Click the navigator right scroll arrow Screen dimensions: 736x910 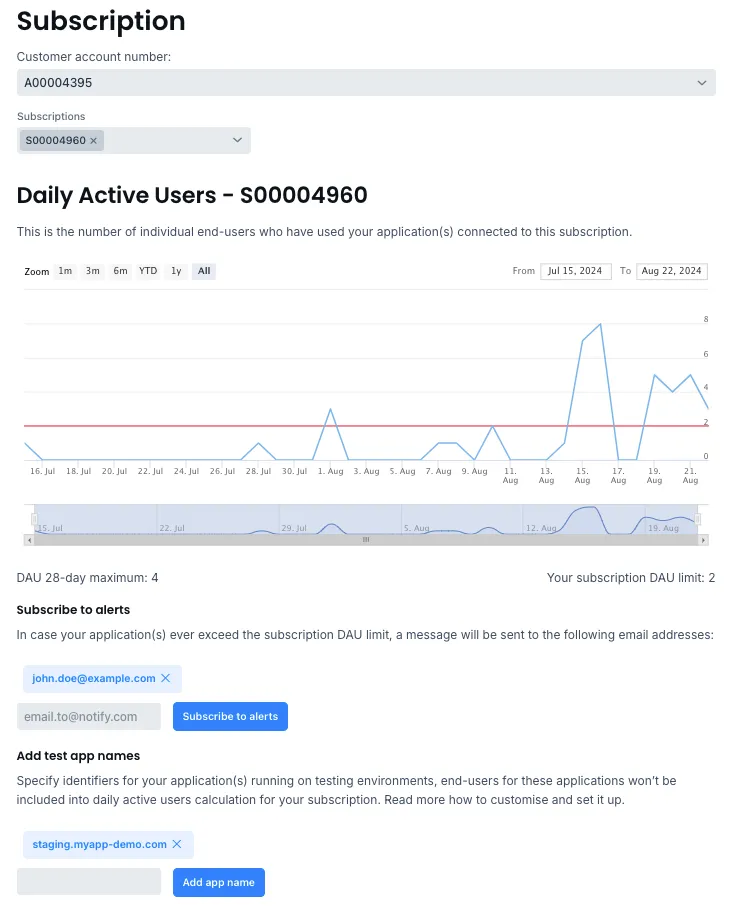pos(703,539)
